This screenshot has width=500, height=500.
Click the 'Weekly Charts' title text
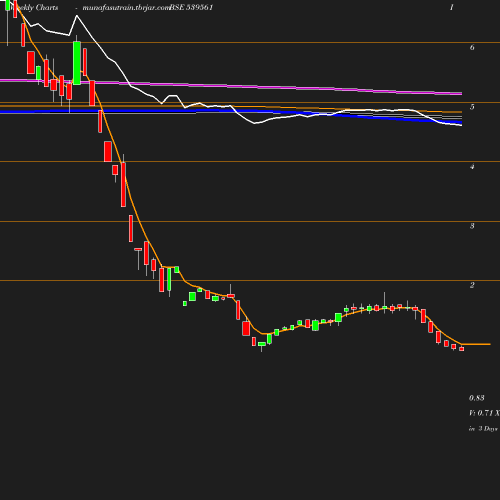point(34,8)
